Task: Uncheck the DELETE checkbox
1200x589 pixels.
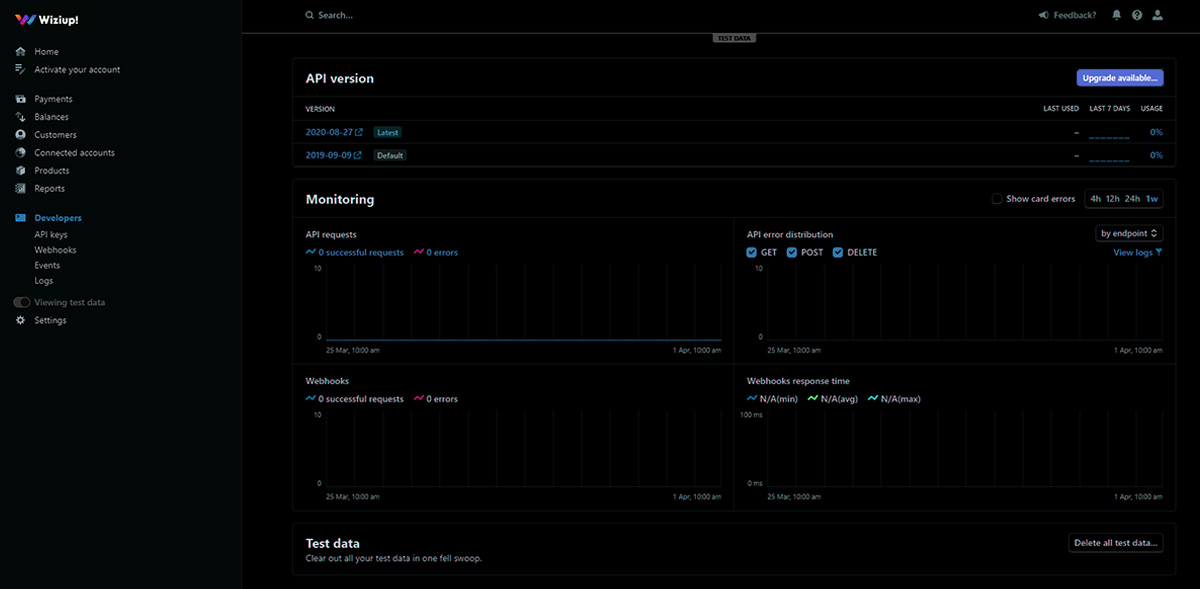Action: 838,252
